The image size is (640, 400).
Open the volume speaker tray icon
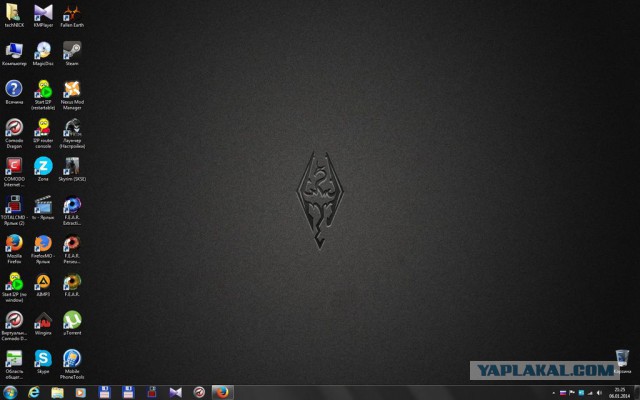(599, 393)
